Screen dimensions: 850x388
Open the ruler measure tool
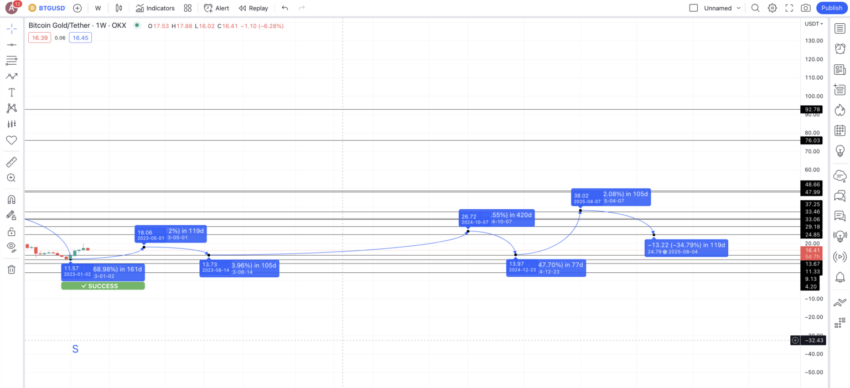click(x=11, y=161)
